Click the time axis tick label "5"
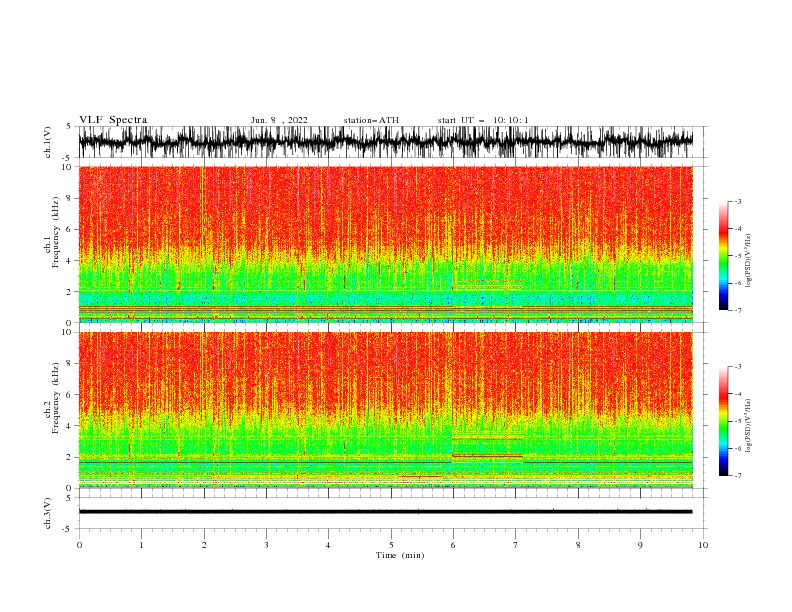The height and width of the screenshot is (612, 792). click(391, 545)
